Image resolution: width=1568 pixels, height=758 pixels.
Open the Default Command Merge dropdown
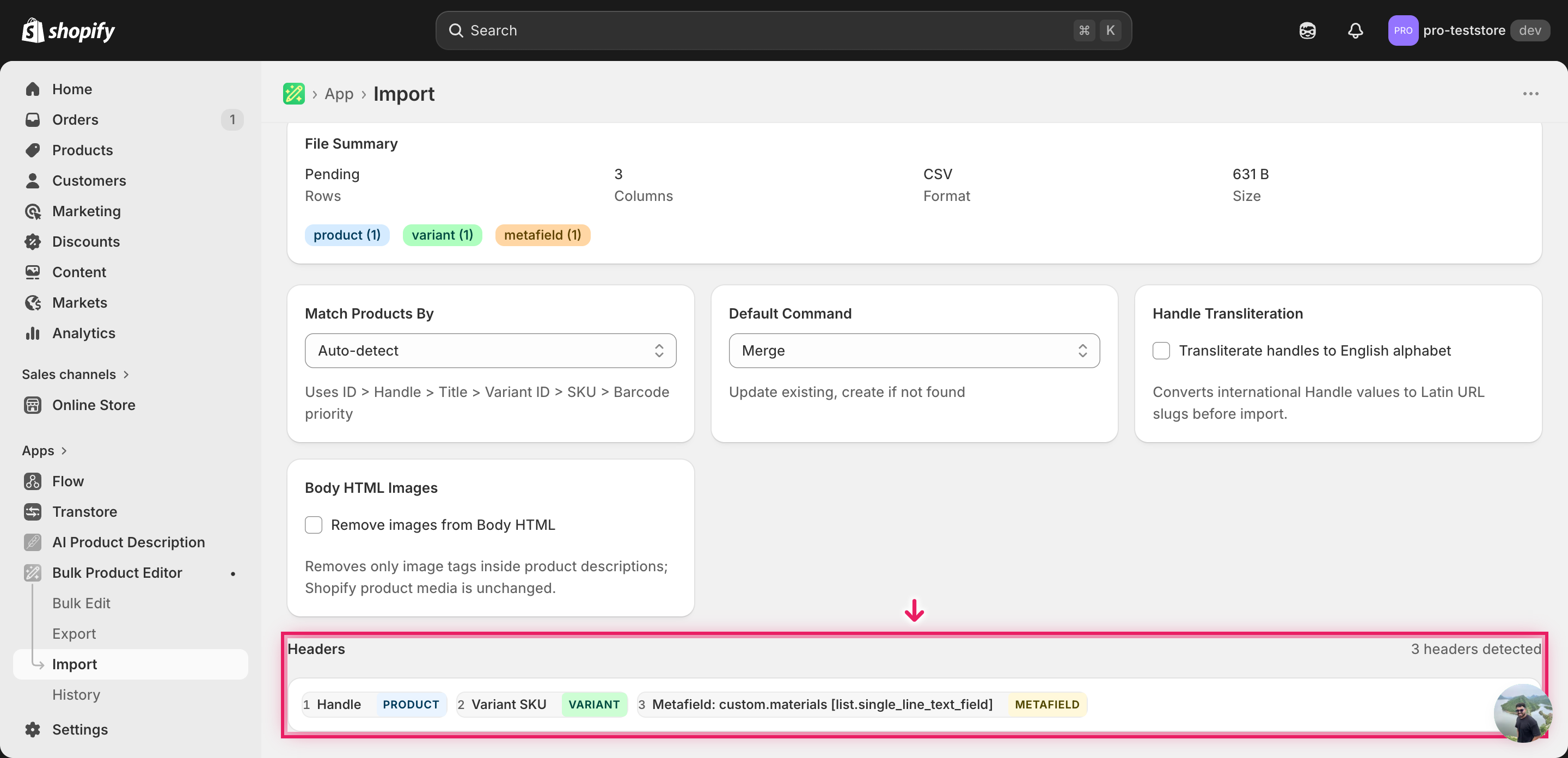pos(914,351)
